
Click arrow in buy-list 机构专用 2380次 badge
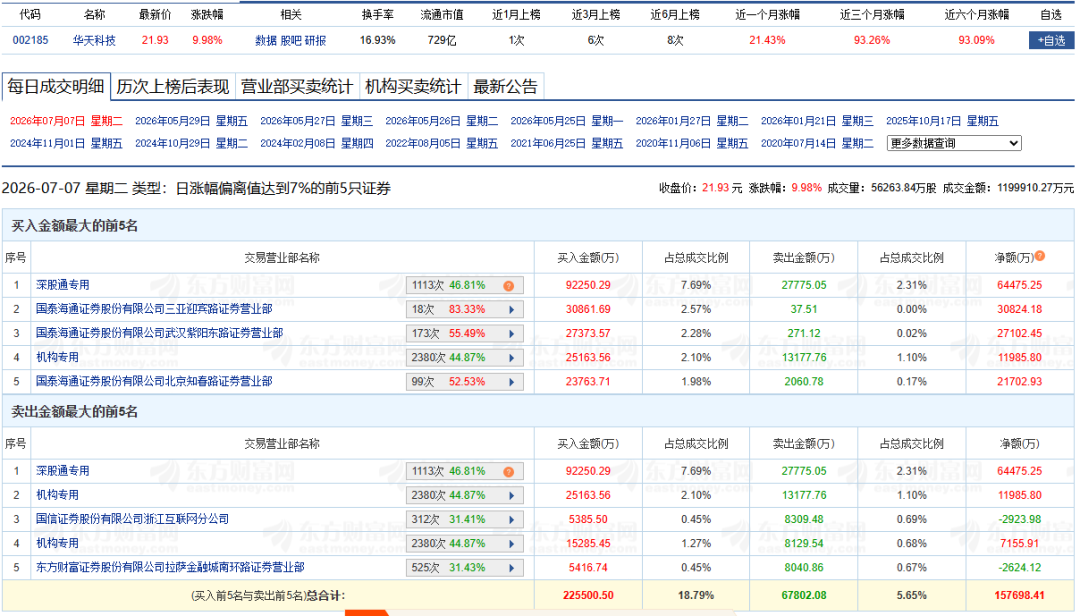tap(512, 358)
